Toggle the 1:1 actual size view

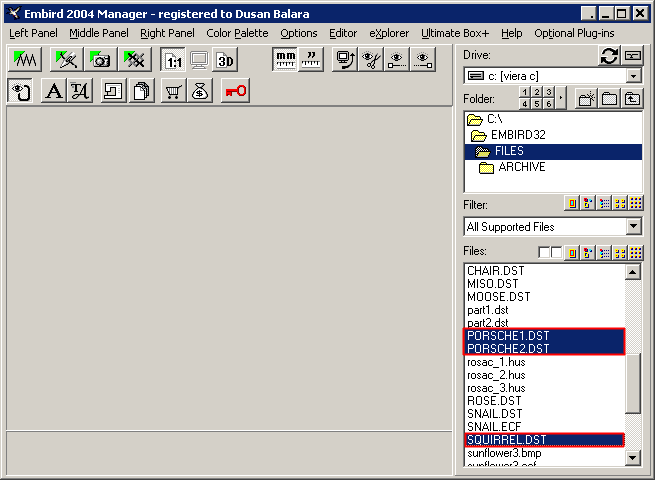(173, 60)
